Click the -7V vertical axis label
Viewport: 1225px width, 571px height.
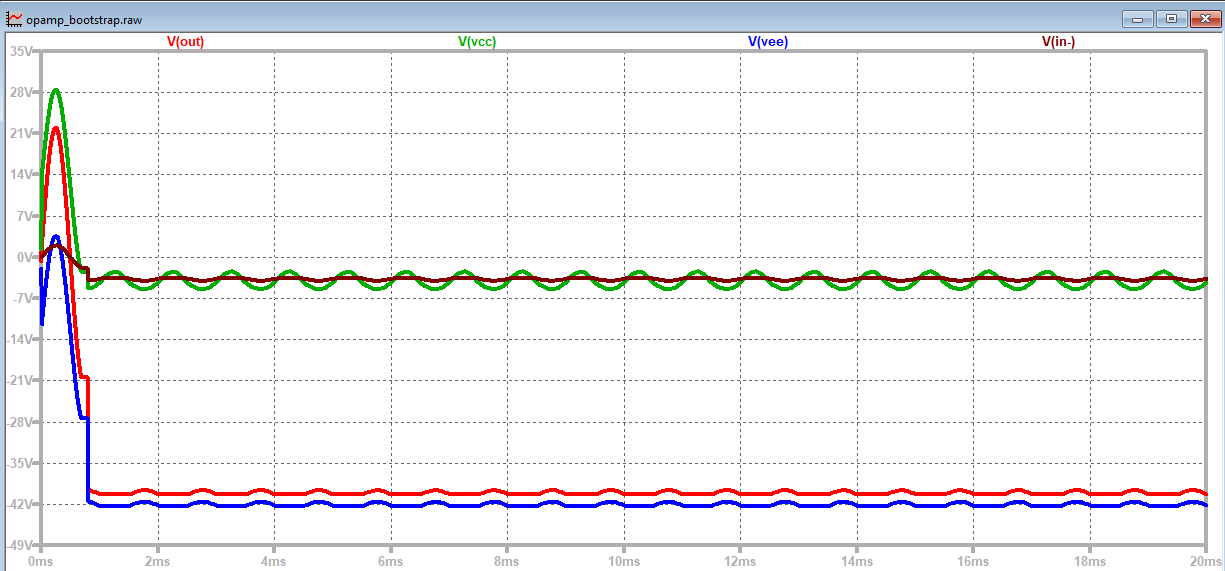click(x=22, y=298)
